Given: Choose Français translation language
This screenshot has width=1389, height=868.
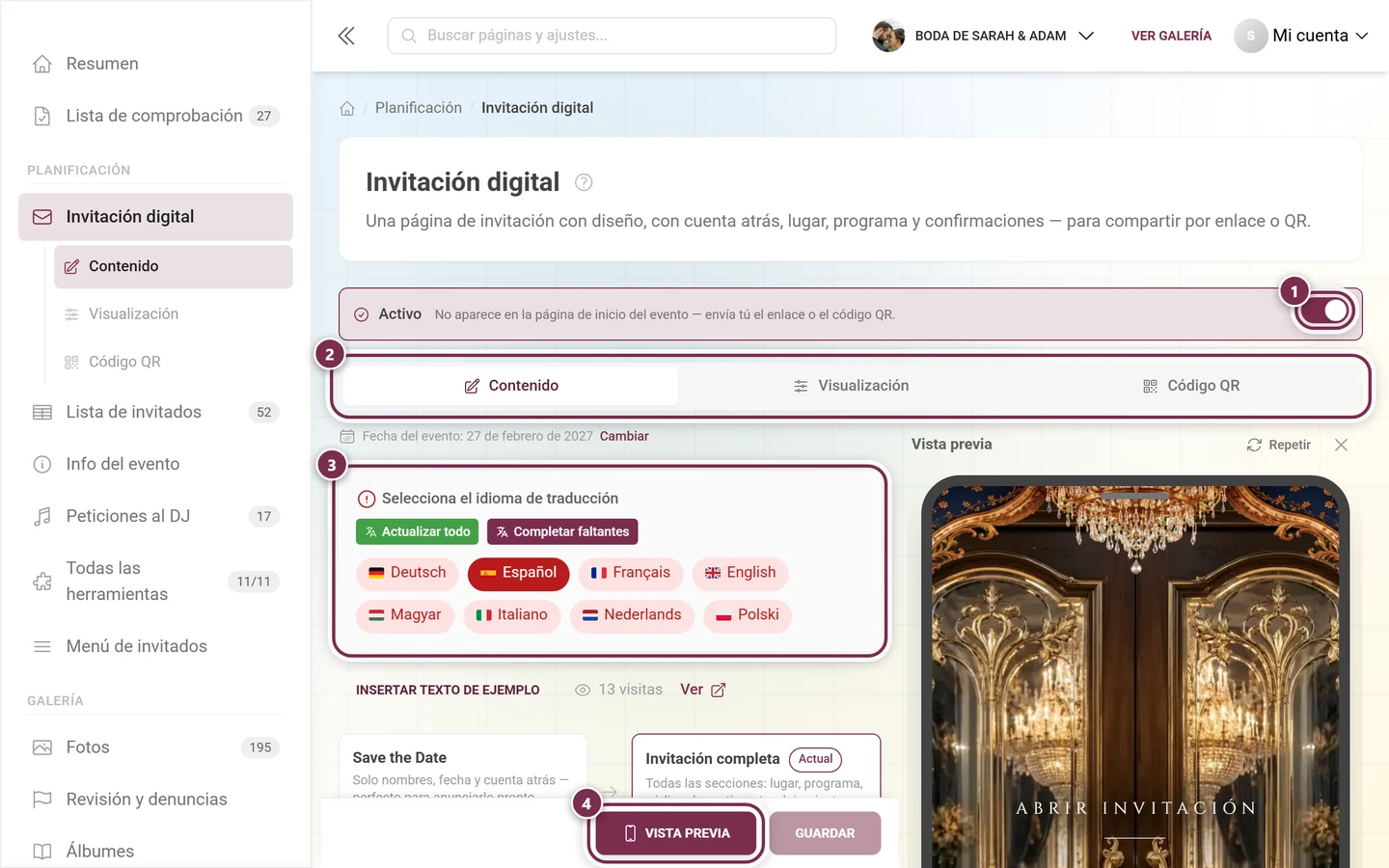Looking at the screenshot, I should (630, 573).
